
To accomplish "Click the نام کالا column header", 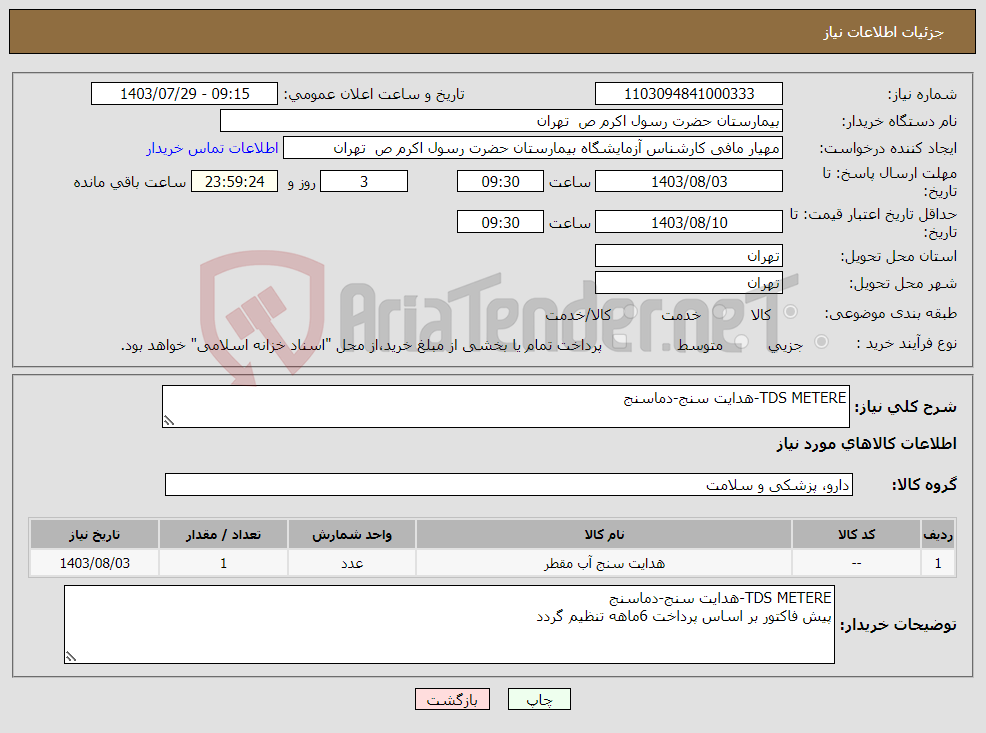I will coord(604,534).
